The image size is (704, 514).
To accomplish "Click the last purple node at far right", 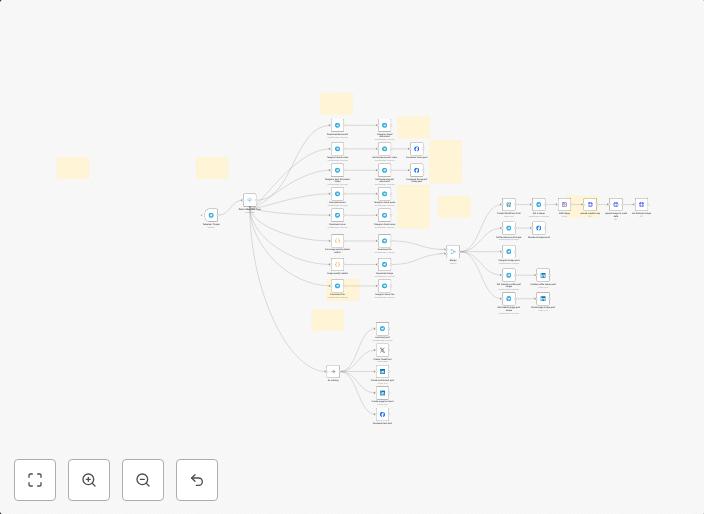I will 641,204.
